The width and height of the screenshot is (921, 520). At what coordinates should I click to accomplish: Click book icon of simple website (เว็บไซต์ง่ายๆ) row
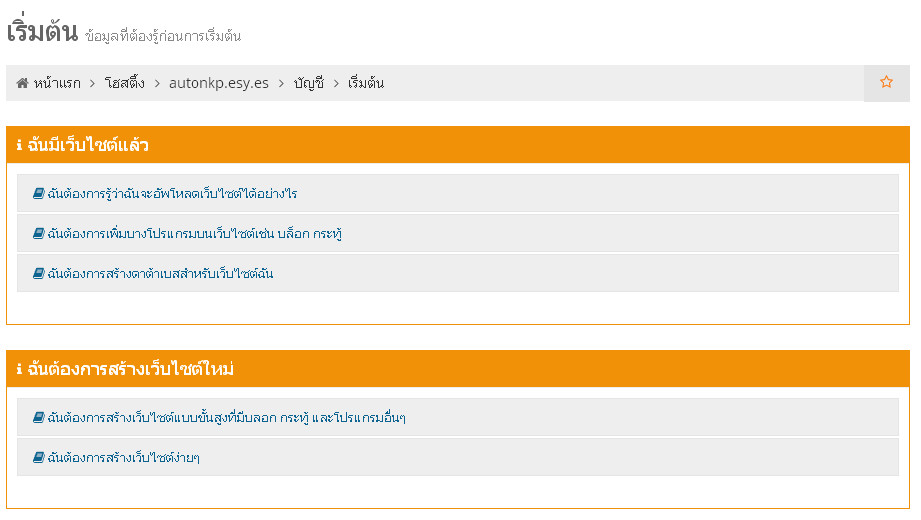pos(38,457)
